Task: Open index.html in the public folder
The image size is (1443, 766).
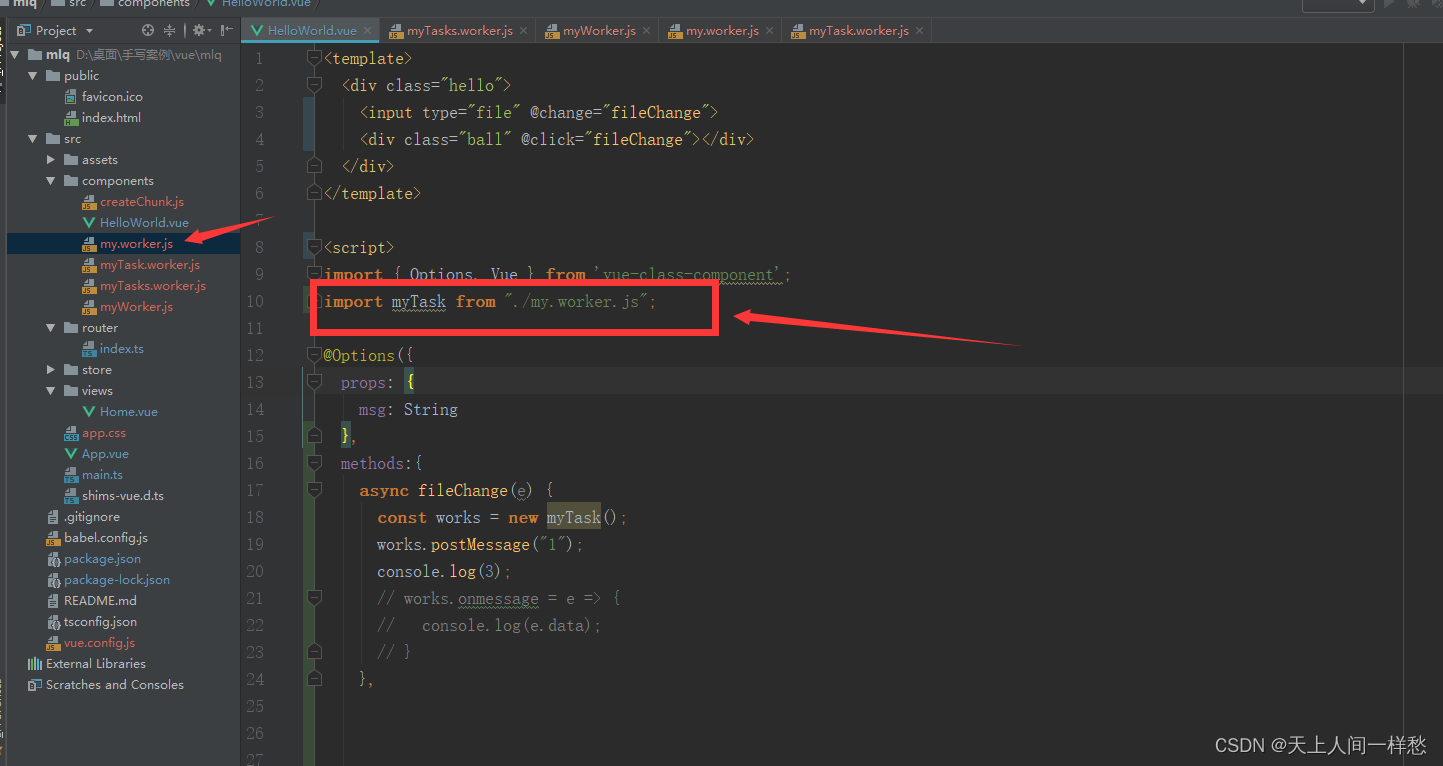Action: pyautogui.click(x=102, y=118)
